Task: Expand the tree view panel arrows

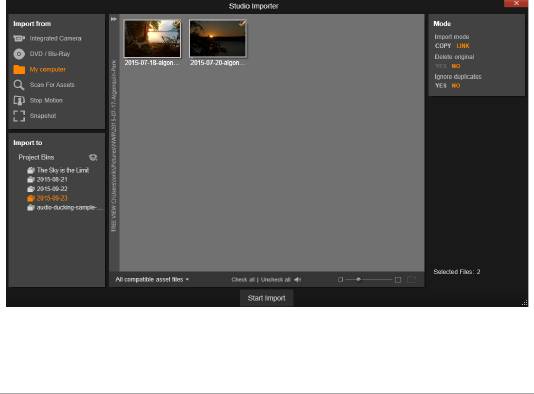Action: click(x=114, y=19)
